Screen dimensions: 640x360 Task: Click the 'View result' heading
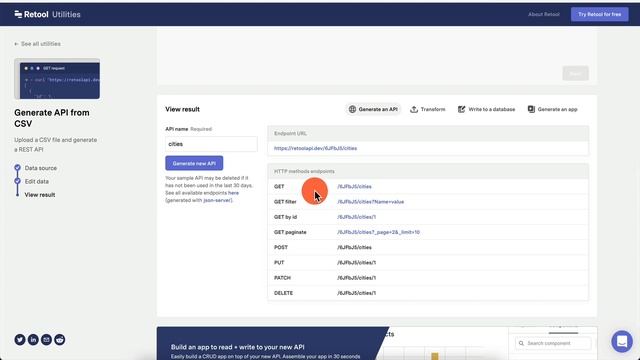click(182, 109)
